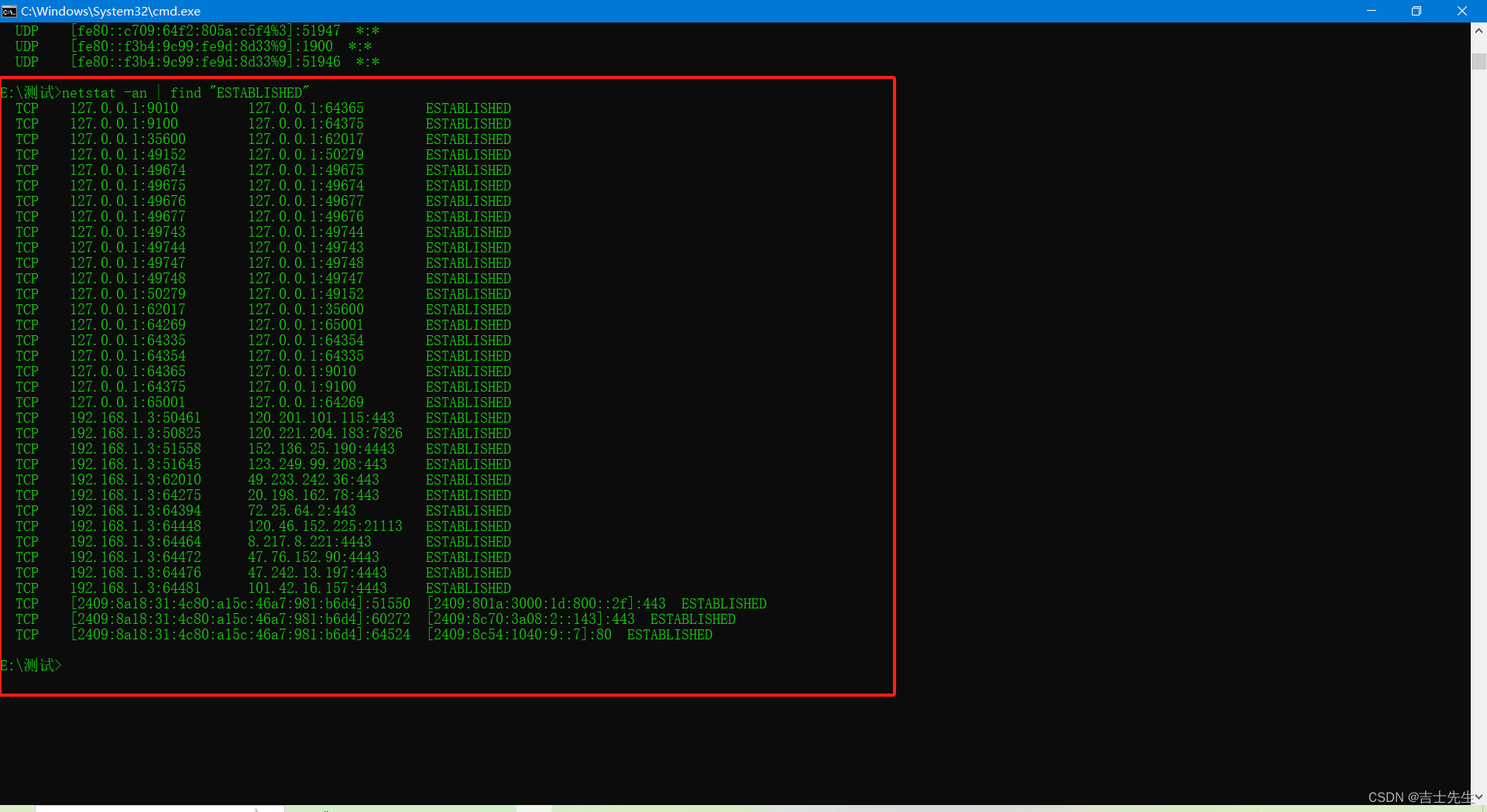This screenshot has height=812, width=1487.
Task: Click local address 127.0.0.1:9100
Action: [x=124, y=124]
